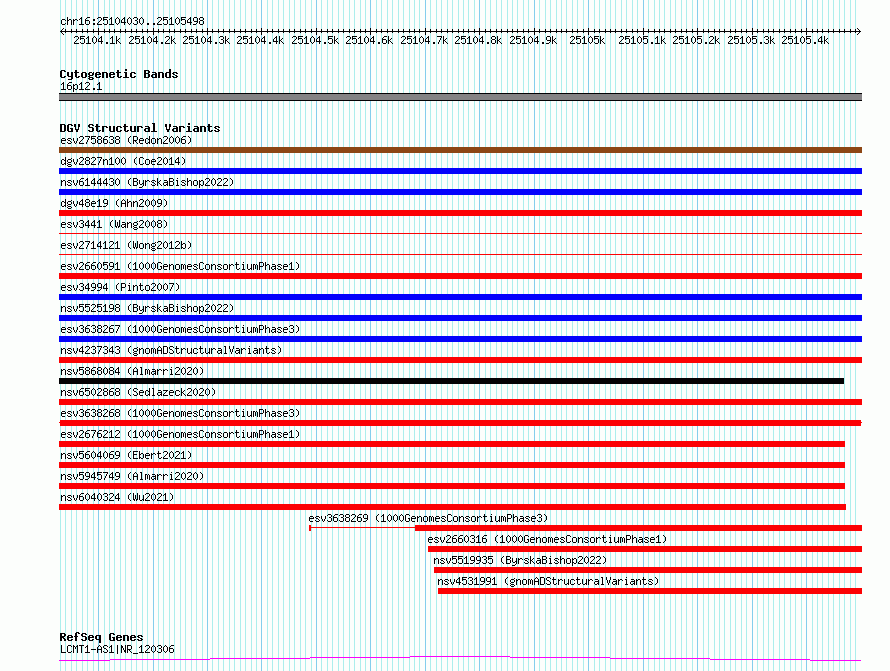Click the DGV Structural Variants track heading
Screen dimensions: 890x671
click(x=139, y=128)
